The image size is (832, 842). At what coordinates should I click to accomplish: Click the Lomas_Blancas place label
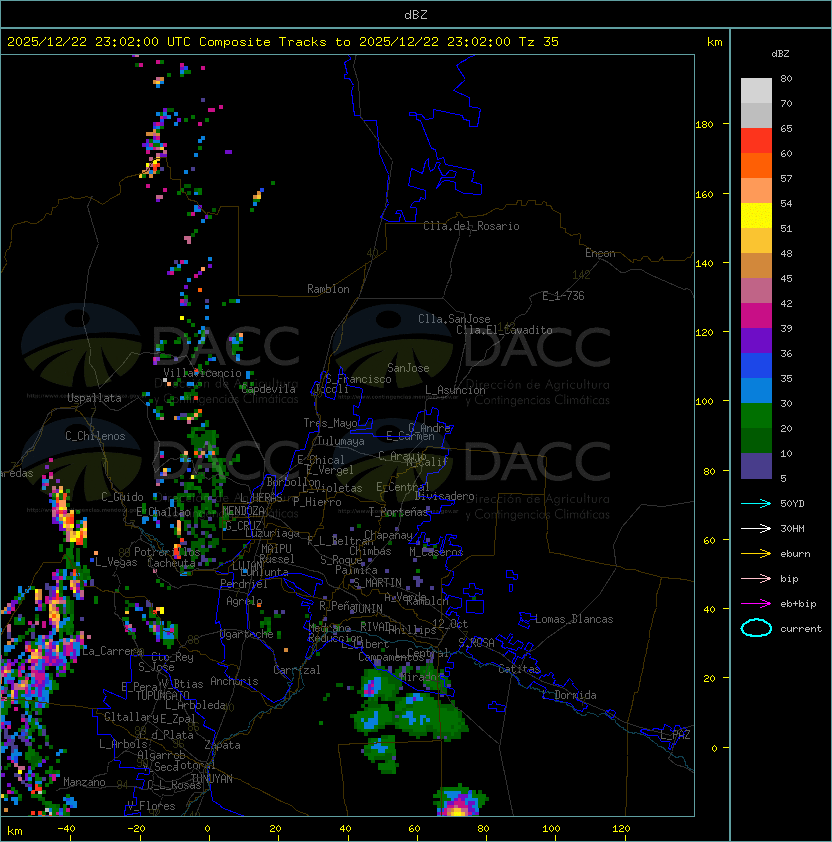pyautogui.click(x=574, y=619)
